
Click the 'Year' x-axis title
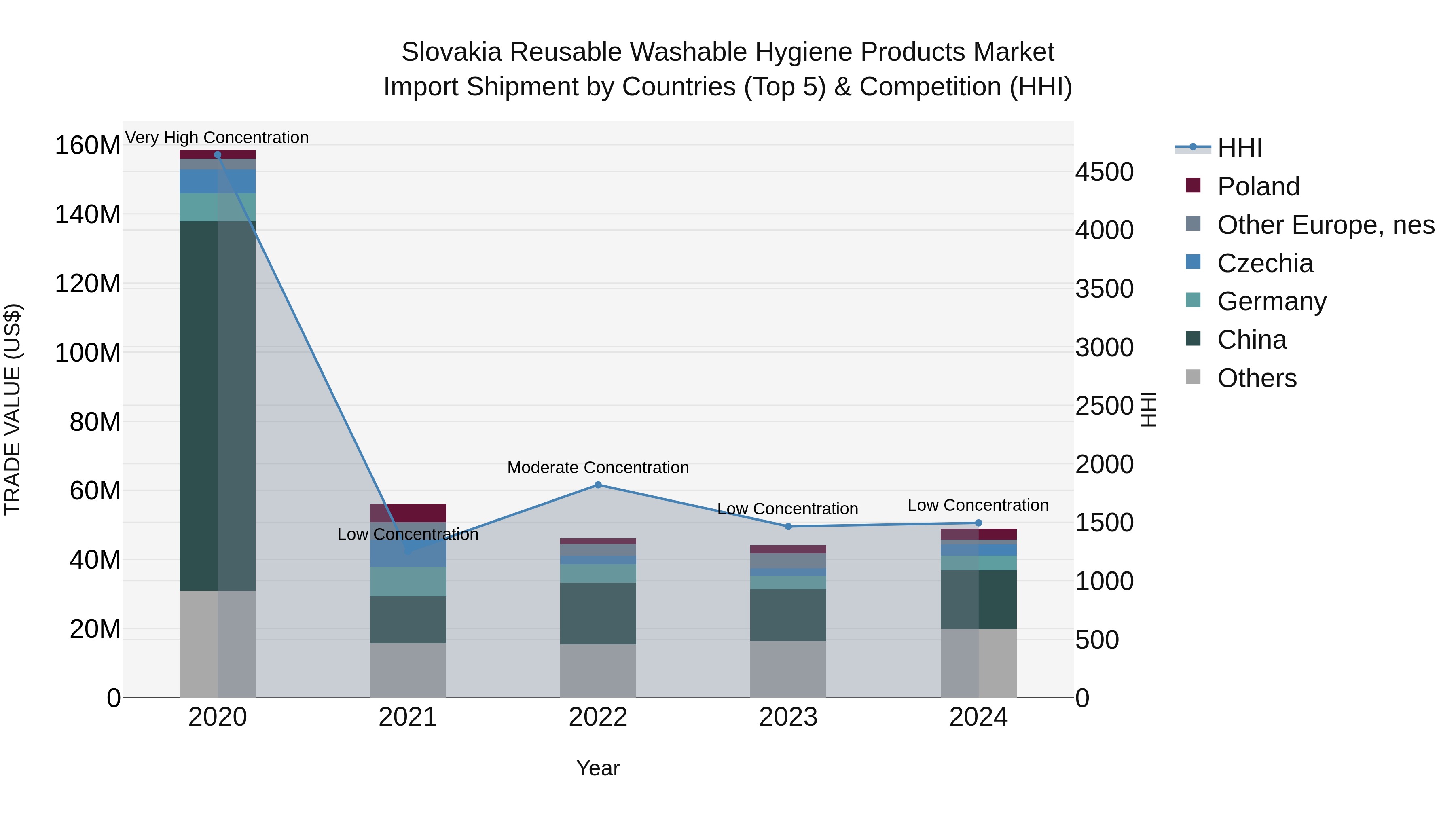pos(598,768)
